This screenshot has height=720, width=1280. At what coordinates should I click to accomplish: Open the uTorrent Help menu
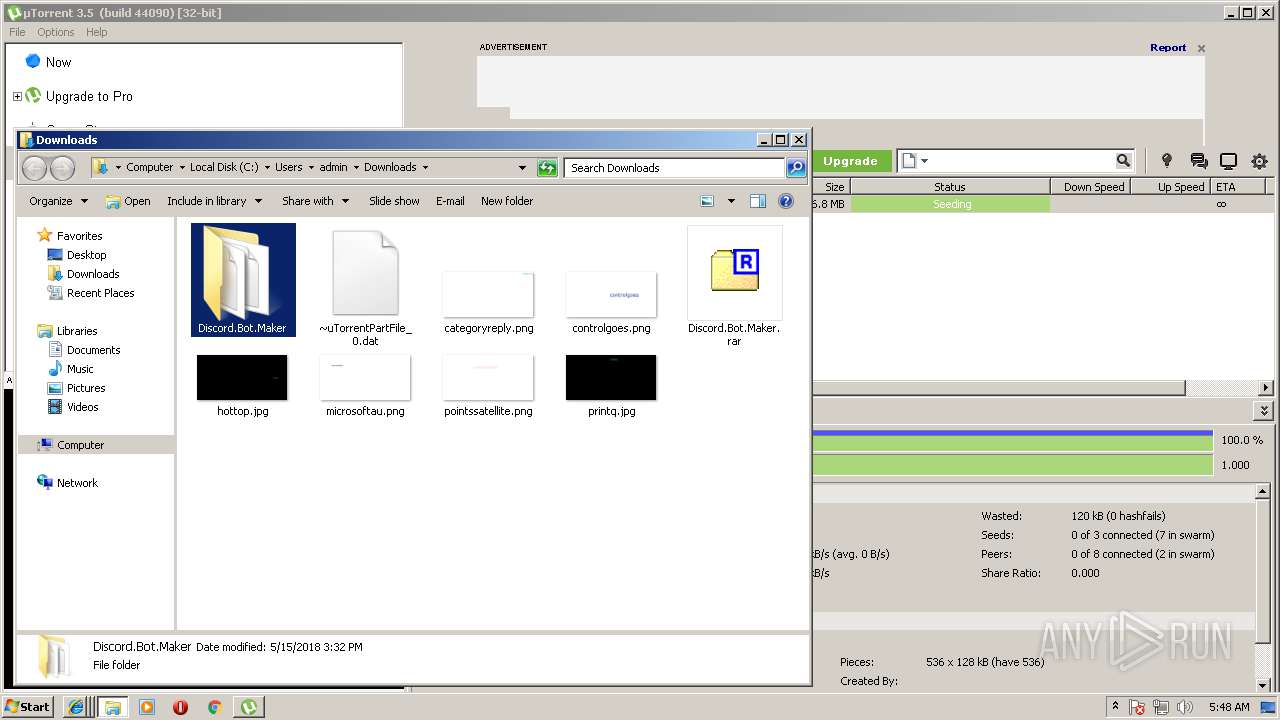click(x=97, y=32)
